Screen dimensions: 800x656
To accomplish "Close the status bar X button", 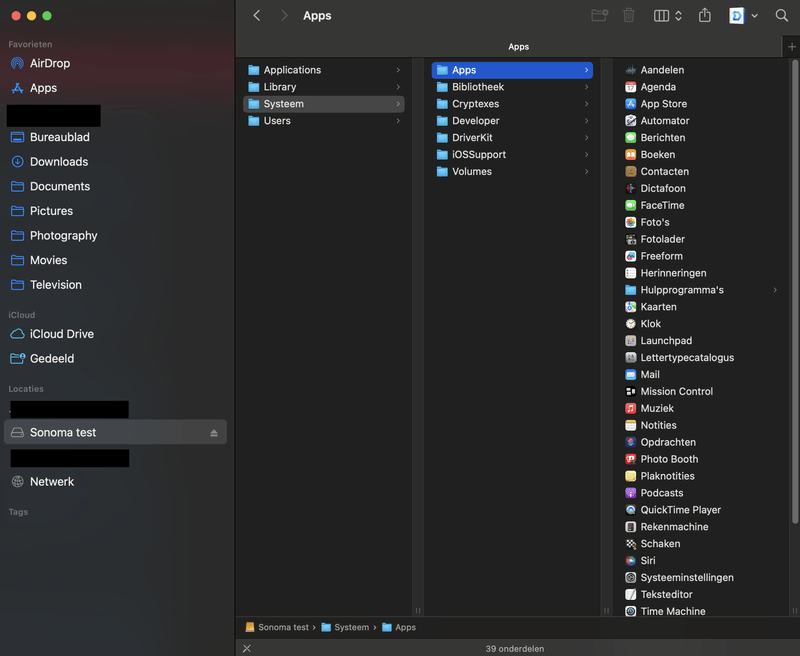I will [x=247, y=648].
